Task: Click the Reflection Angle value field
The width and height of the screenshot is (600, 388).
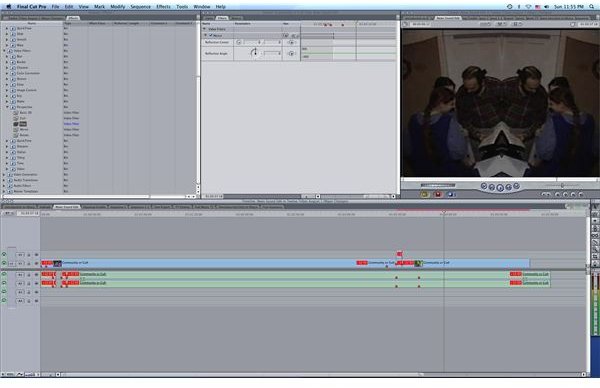Action: [x=273, y=54]
